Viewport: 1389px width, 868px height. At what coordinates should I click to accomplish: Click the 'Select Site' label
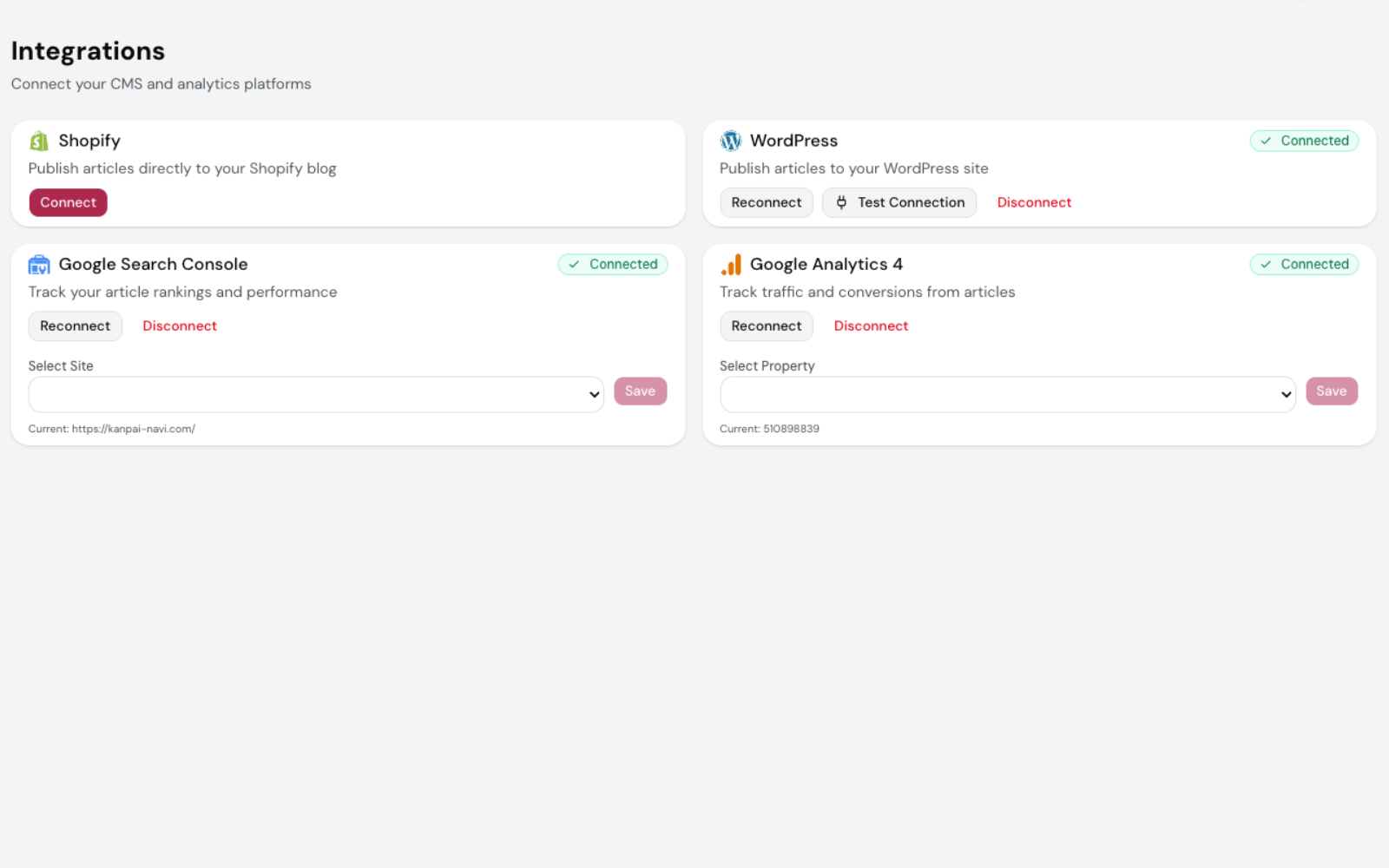61,365
